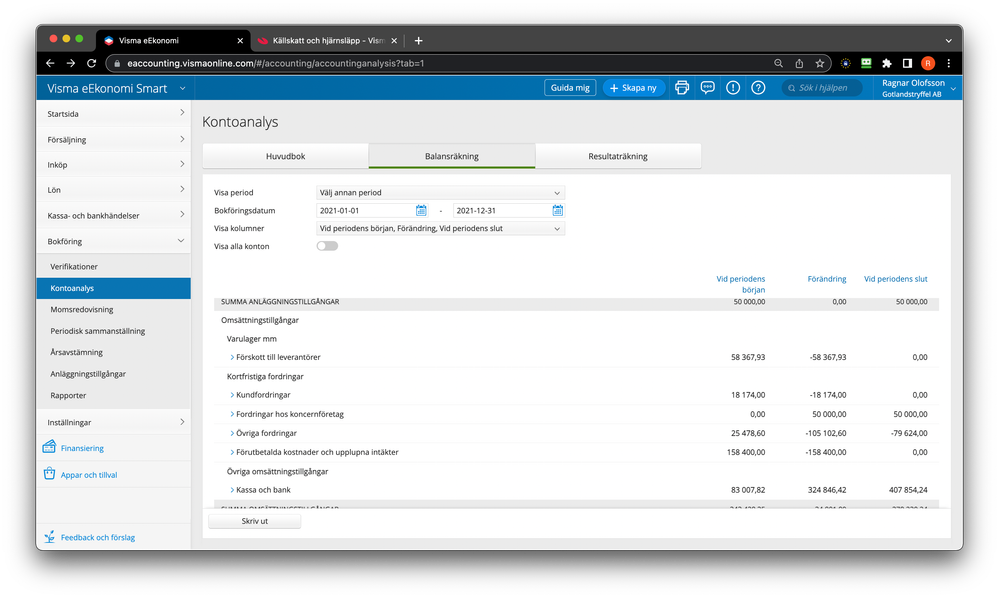Click the Feedback och förslag icon
The height and width of the screenshot is (598, 999).
point(49,537)
